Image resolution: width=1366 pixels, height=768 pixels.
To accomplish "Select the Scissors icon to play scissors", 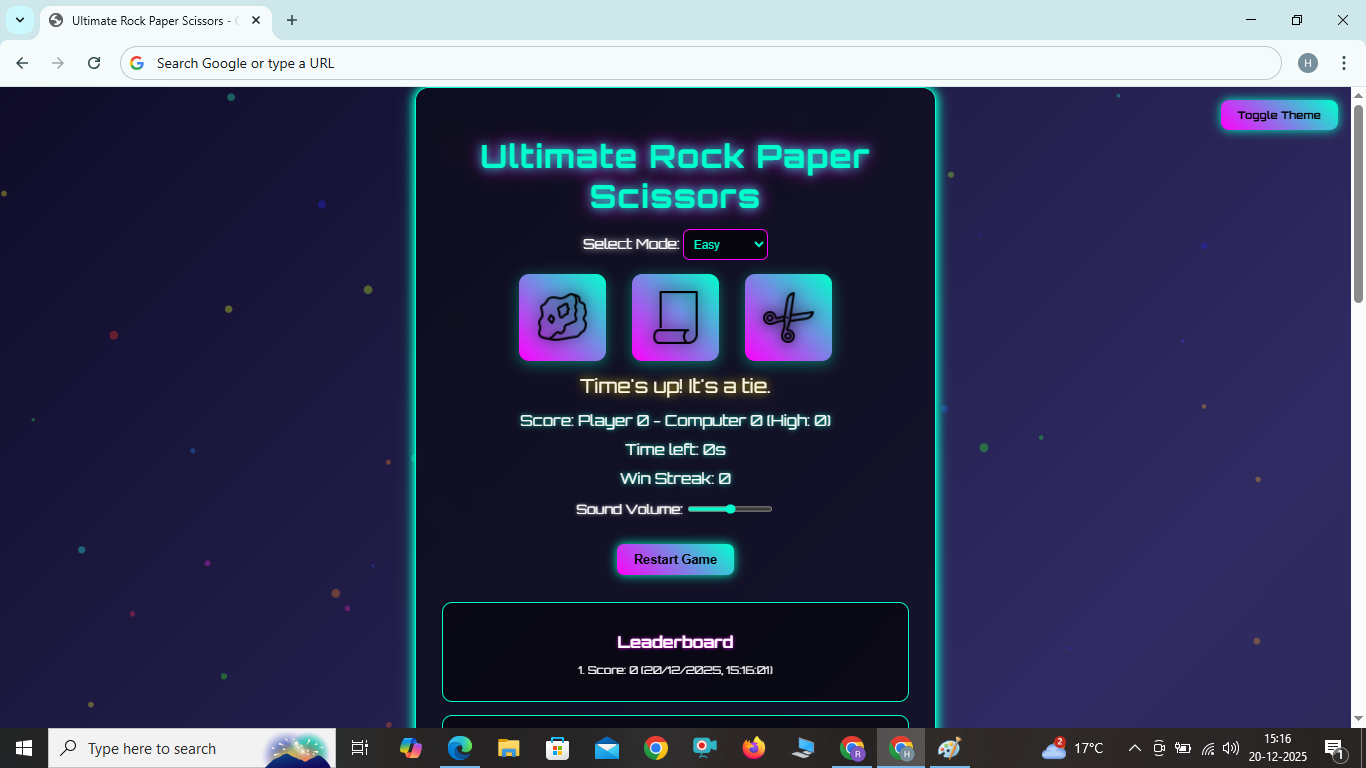I will click(x=788, y=317).
